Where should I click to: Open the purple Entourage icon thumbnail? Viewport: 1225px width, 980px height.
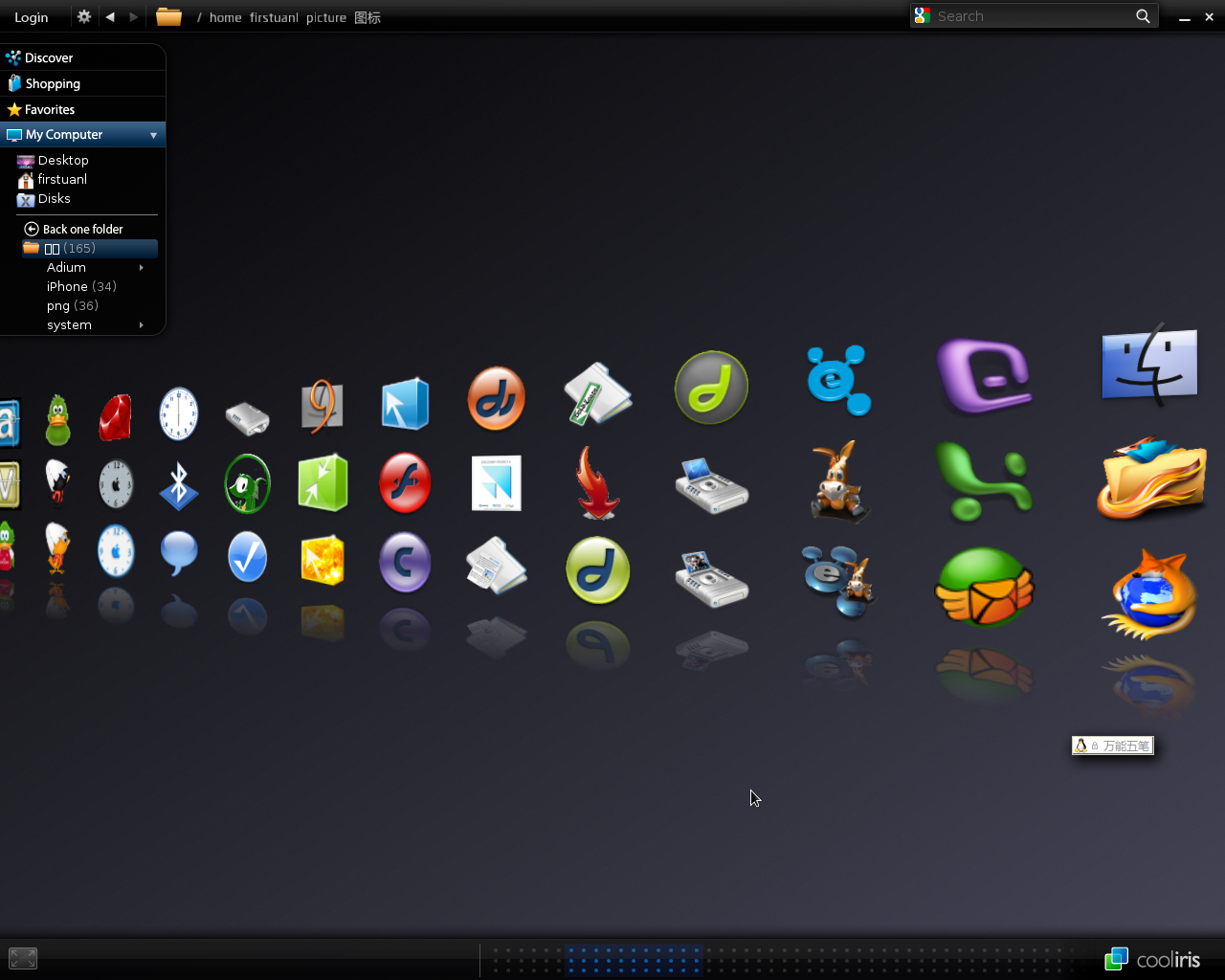coord(984,376)
